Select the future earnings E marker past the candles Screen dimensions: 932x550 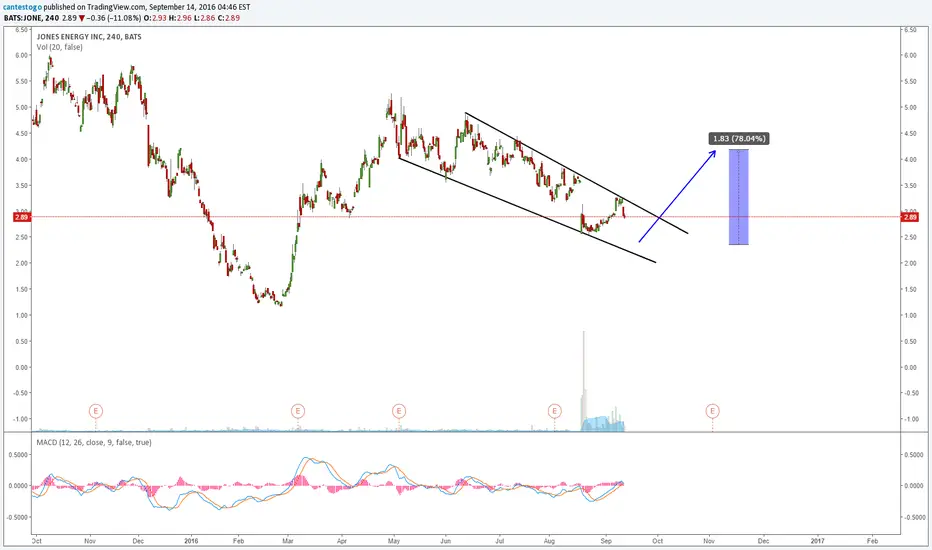point(712,411)
